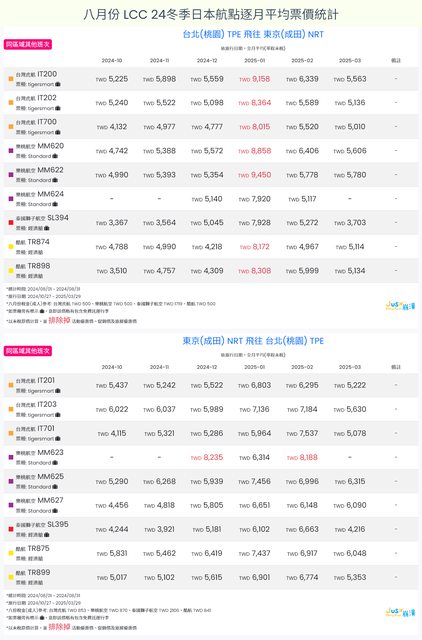Click the MM623 December price TWD 8,235

pyautogui.click(x=207, y=457)
